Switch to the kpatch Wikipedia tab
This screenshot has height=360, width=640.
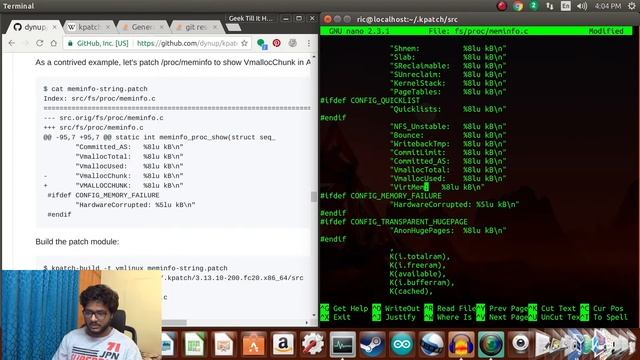pos(88,27)
